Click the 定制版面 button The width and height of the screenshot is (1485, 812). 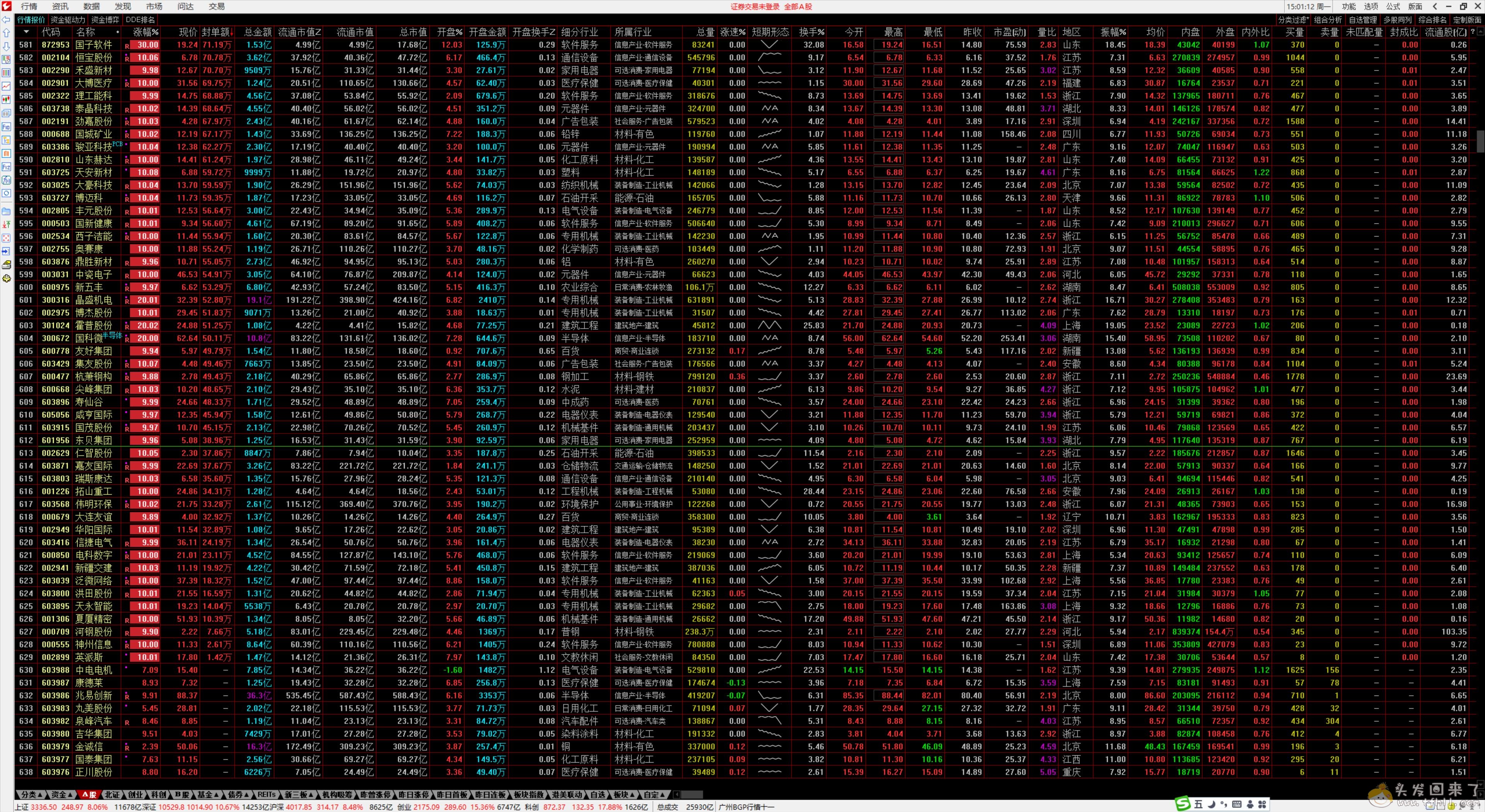[1467, 20]
